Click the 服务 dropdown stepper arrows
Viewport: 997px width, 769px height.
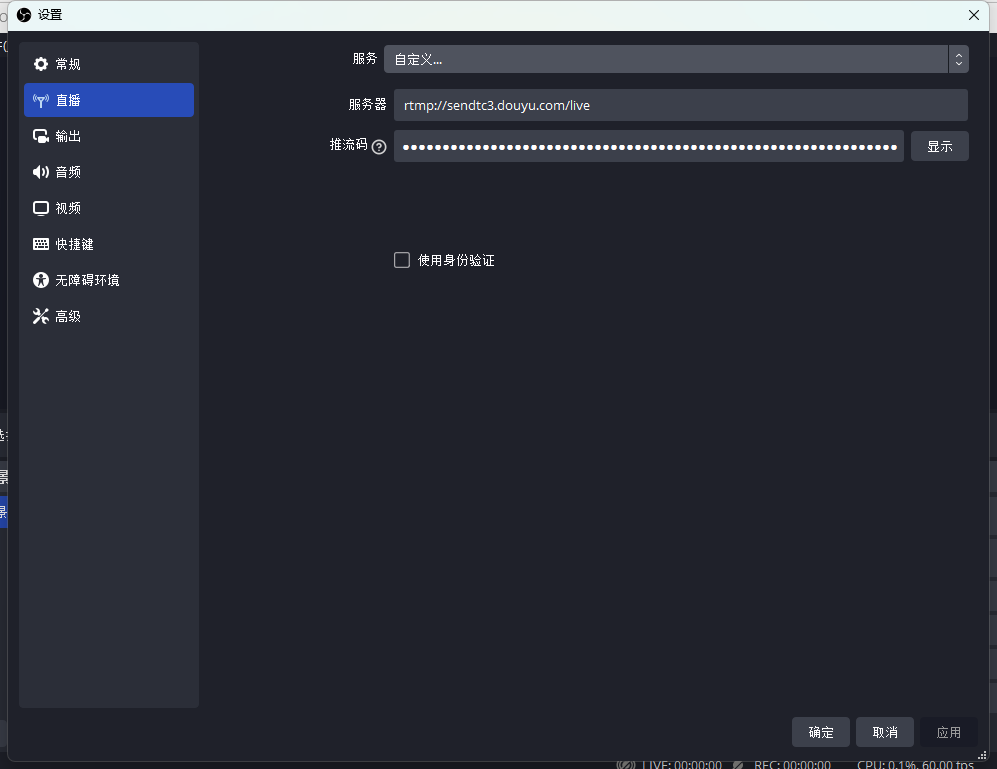[959, 59]
